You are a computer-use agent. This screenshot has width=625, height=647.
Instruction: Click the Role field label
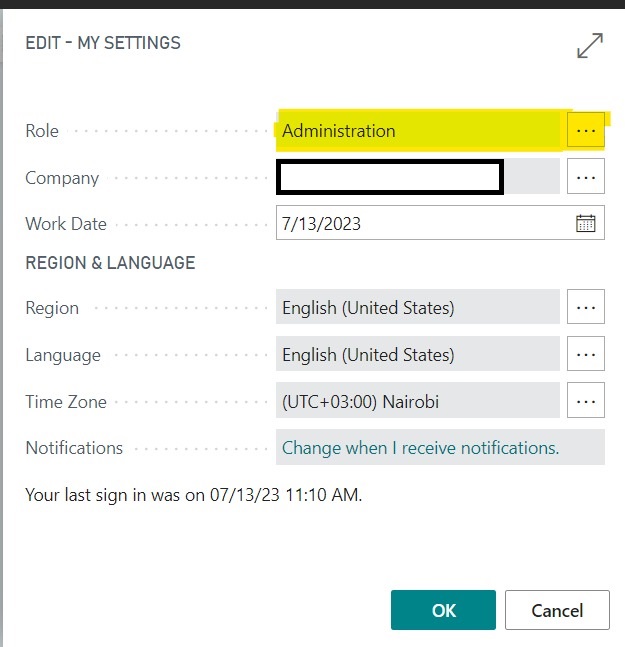pos(42,131)
